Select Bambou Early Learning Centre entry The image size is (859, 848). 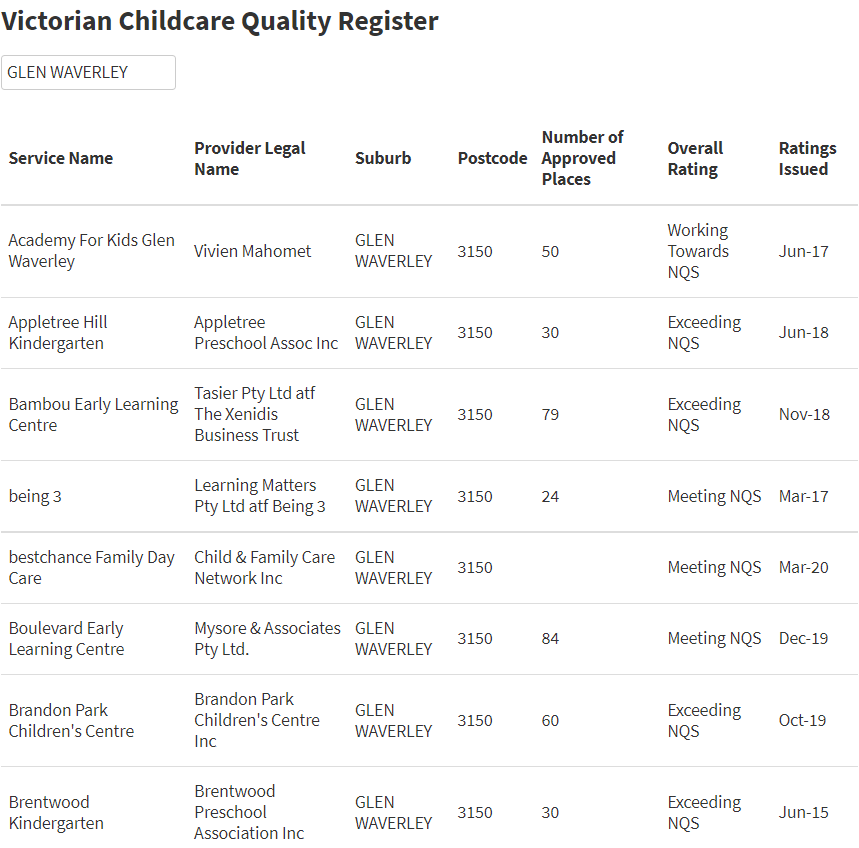94,414
